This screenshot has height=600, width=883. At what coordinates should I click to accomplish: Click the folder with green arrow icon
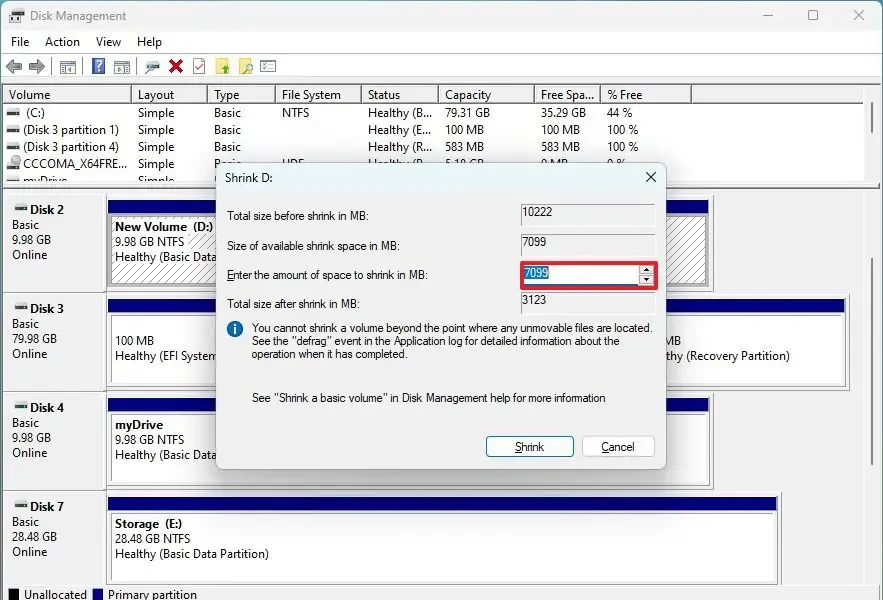click(222, 66)
